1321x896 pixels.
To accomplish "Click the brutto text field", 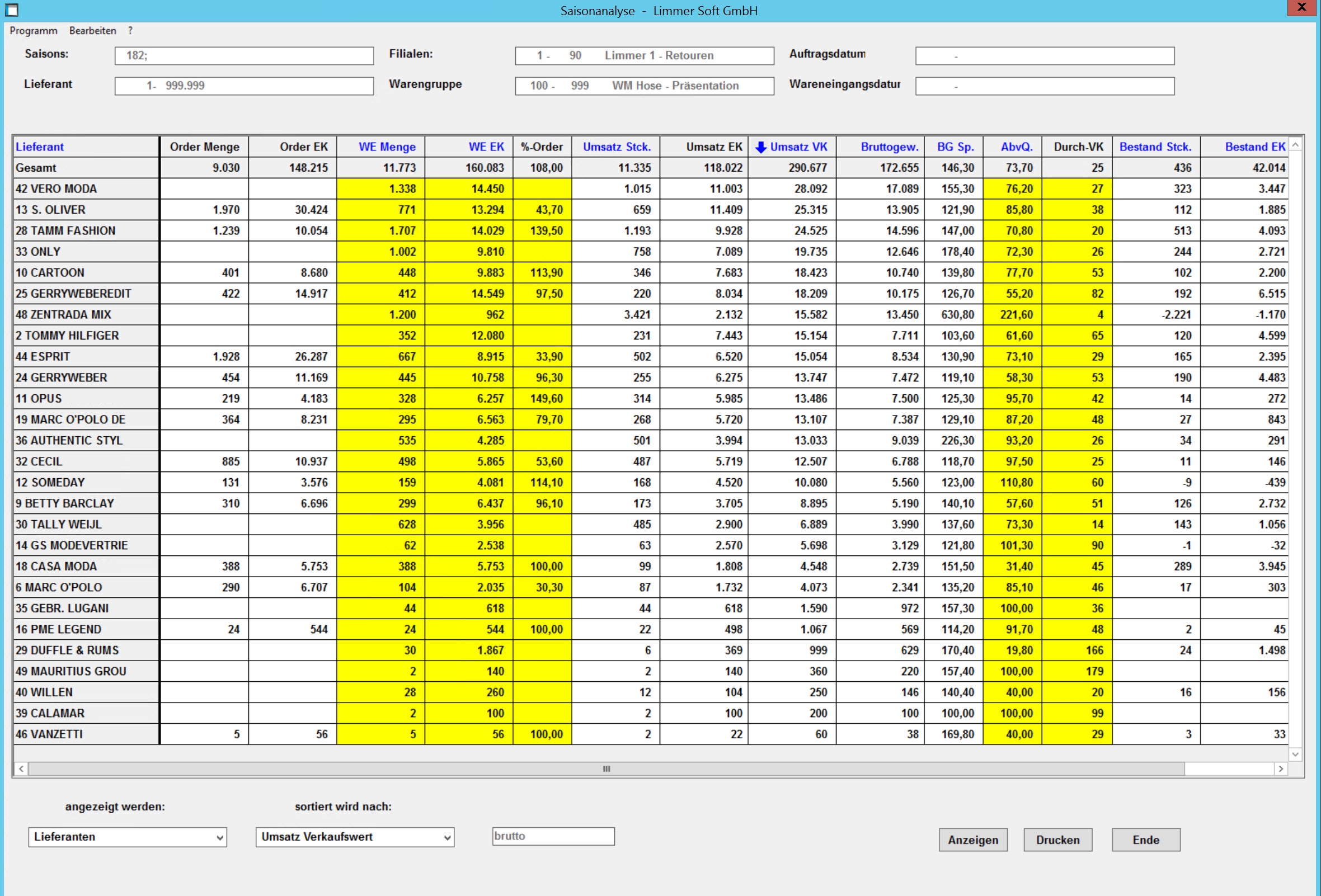I will [553, 836].
